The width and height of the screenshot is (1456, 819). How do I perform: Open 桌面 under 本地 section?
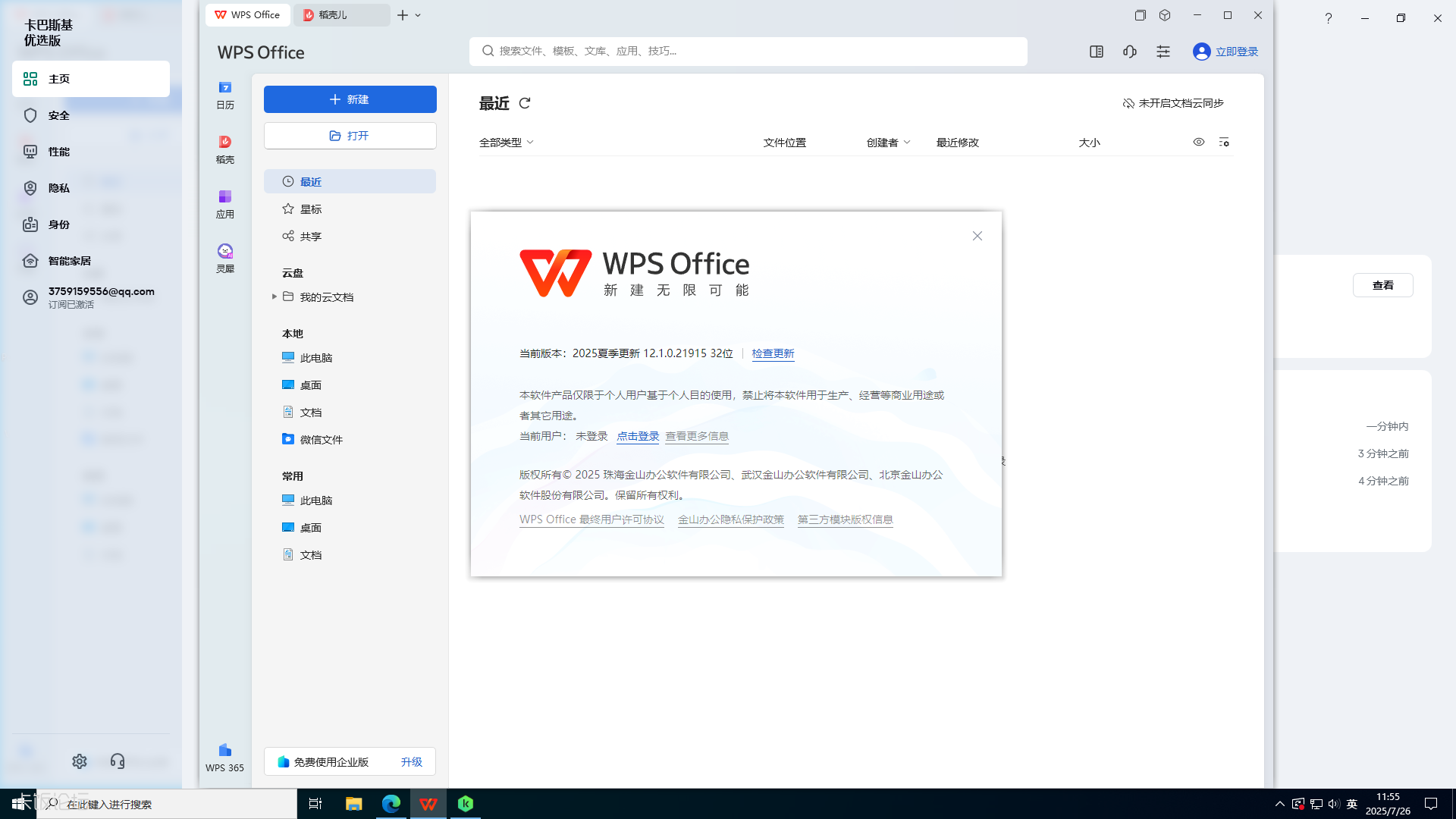point(350,384)
